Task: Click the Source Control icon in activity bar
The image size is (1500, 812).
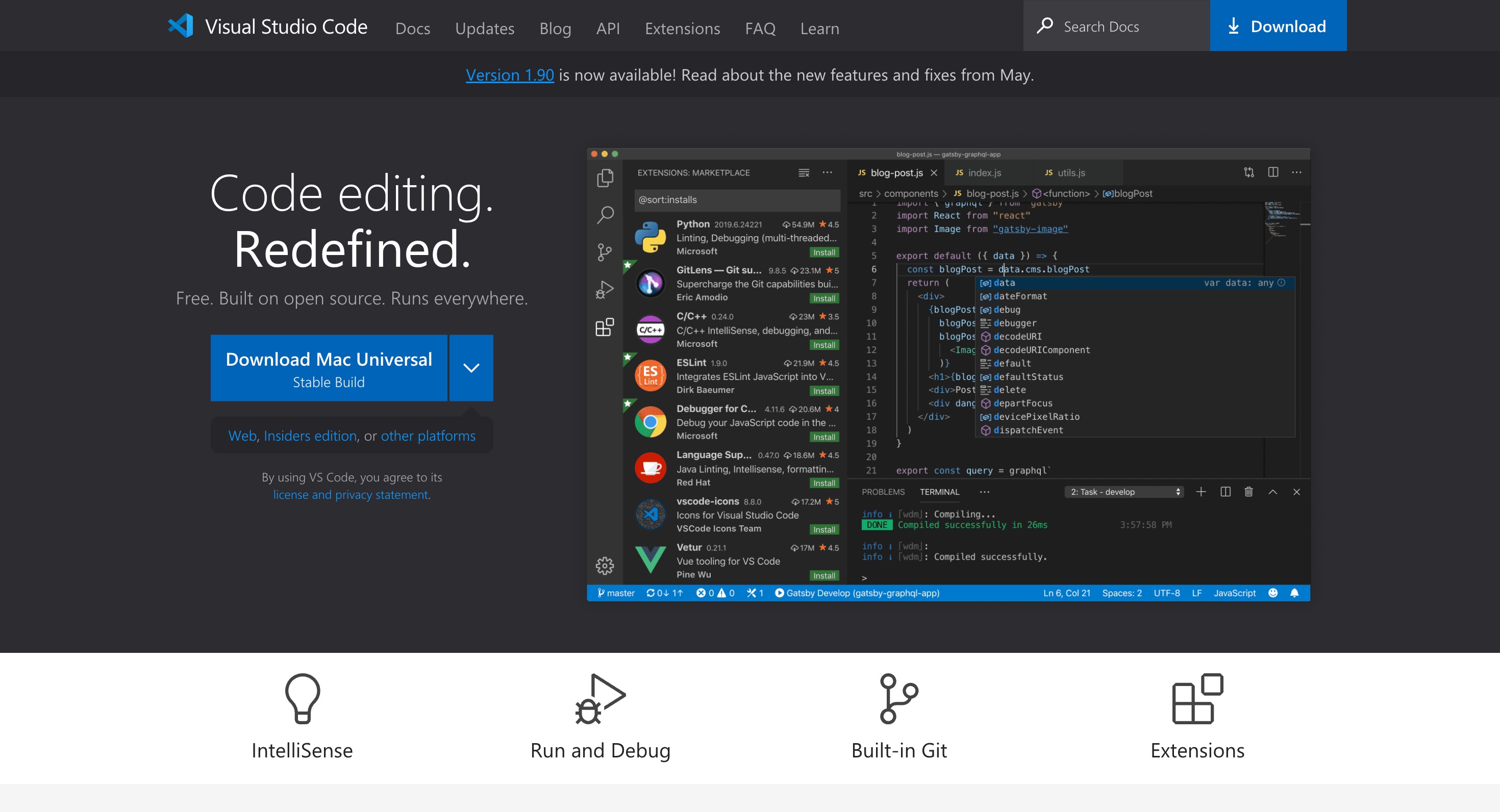Action: pos(605,252)
